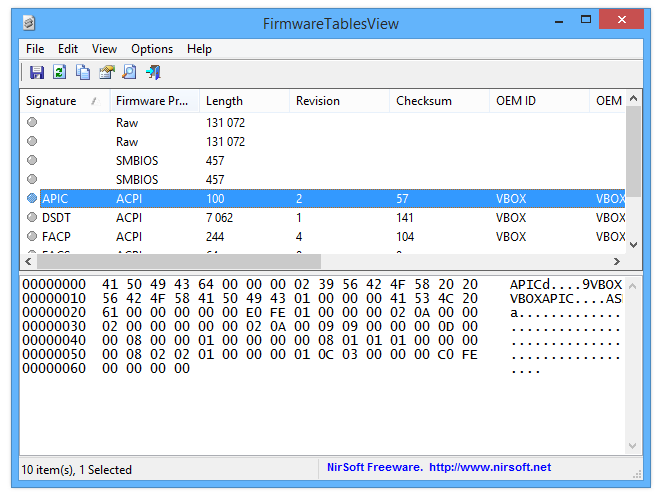Click the ASCII text APICd....9VBOX
This screenshot has height=496, width=671.
(x=566, y=284)
